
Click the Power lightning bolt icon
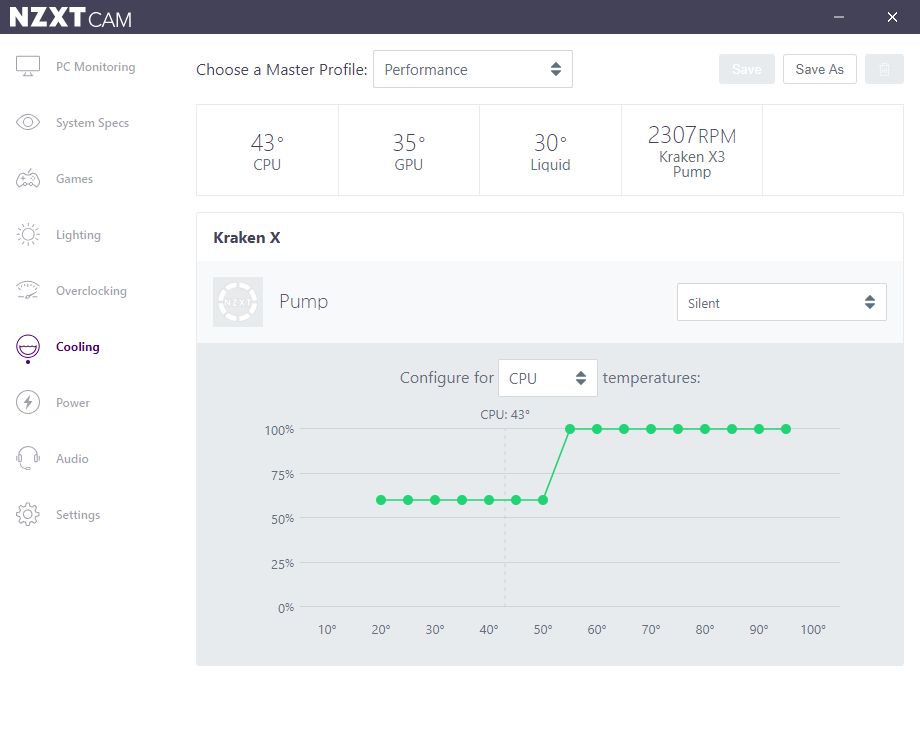pyautogui.click(x=28, y=402)
